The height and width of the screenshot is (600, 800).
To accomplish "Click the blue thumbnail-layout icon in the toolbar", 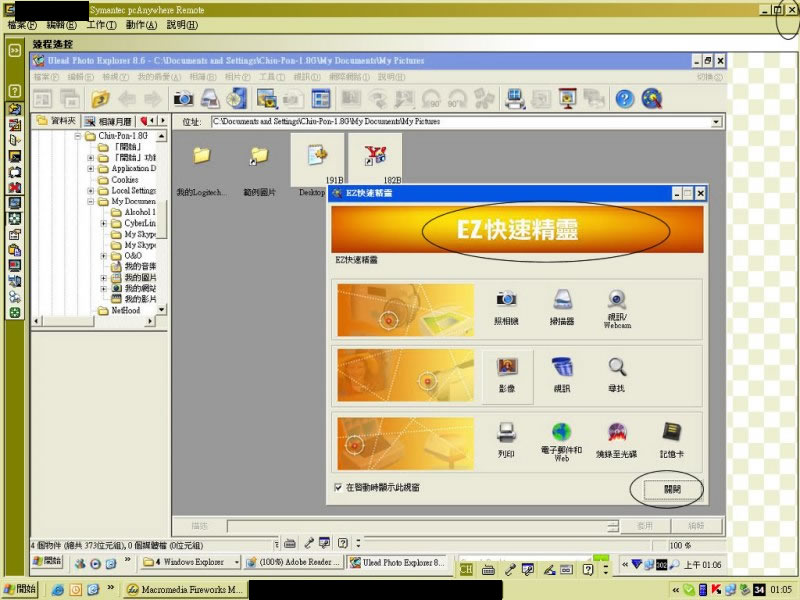I will point(321,98).
